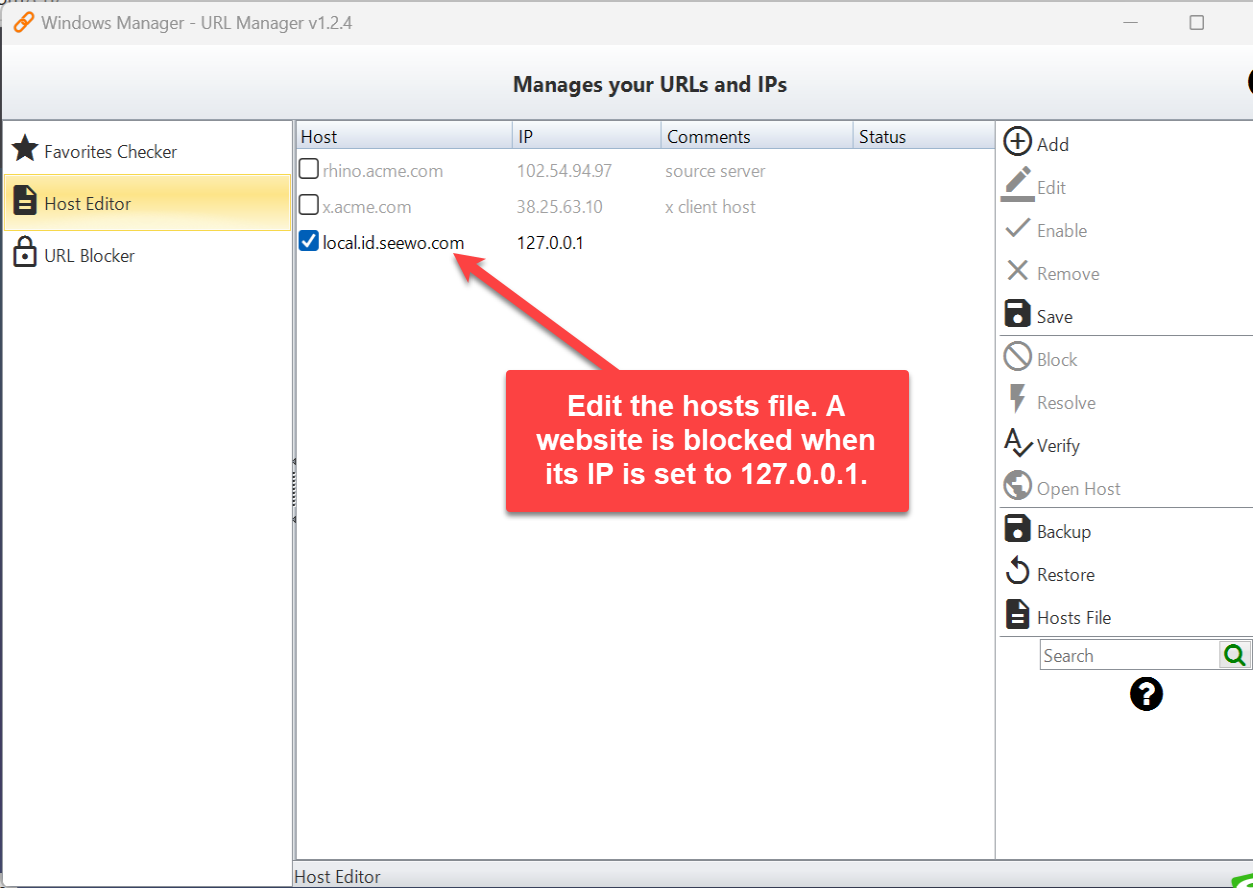
Task: Click the Host Editor document icon
Action: (25, 201)
